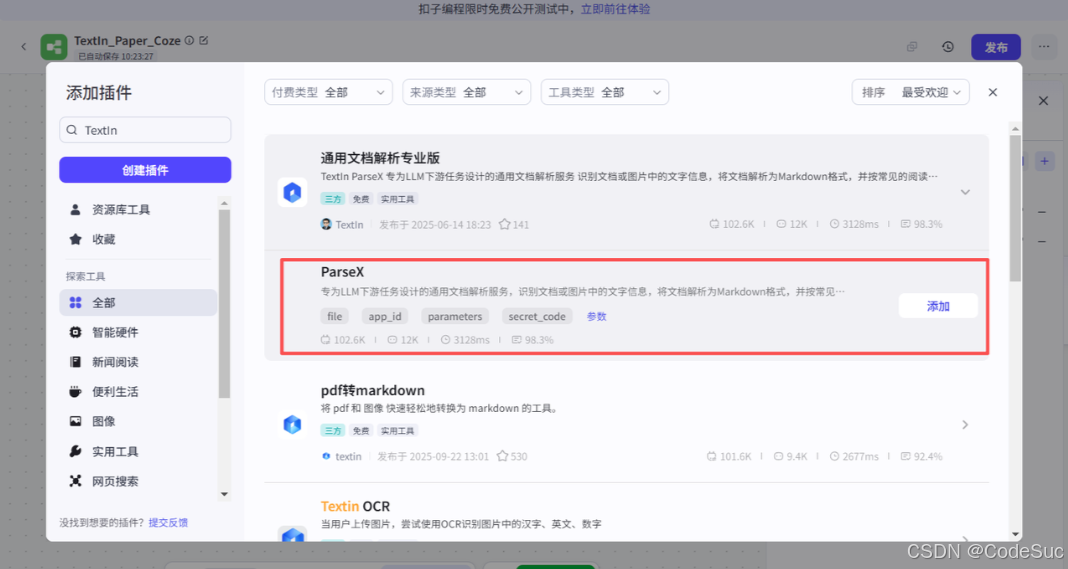
Task: Click the 通用文档解析专业版 plugin logo
Action: [292, 193]
